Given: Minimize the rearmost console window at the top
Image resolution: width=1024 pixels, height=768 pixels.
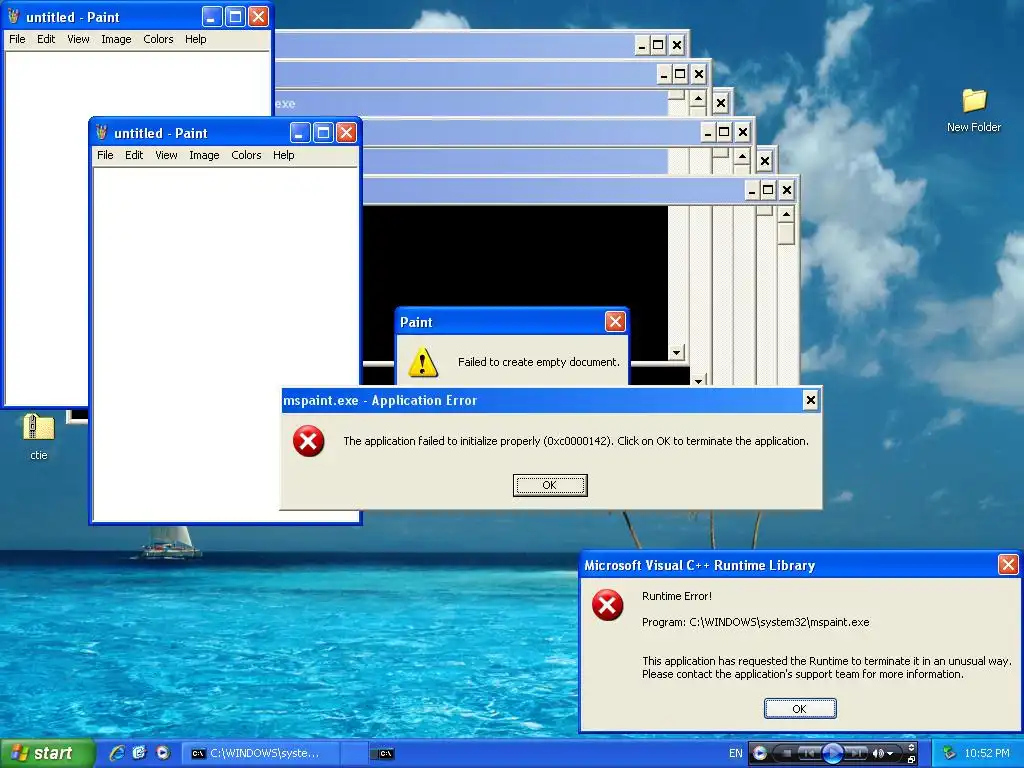Looking at the screenshot, I should tap(642, 45).
